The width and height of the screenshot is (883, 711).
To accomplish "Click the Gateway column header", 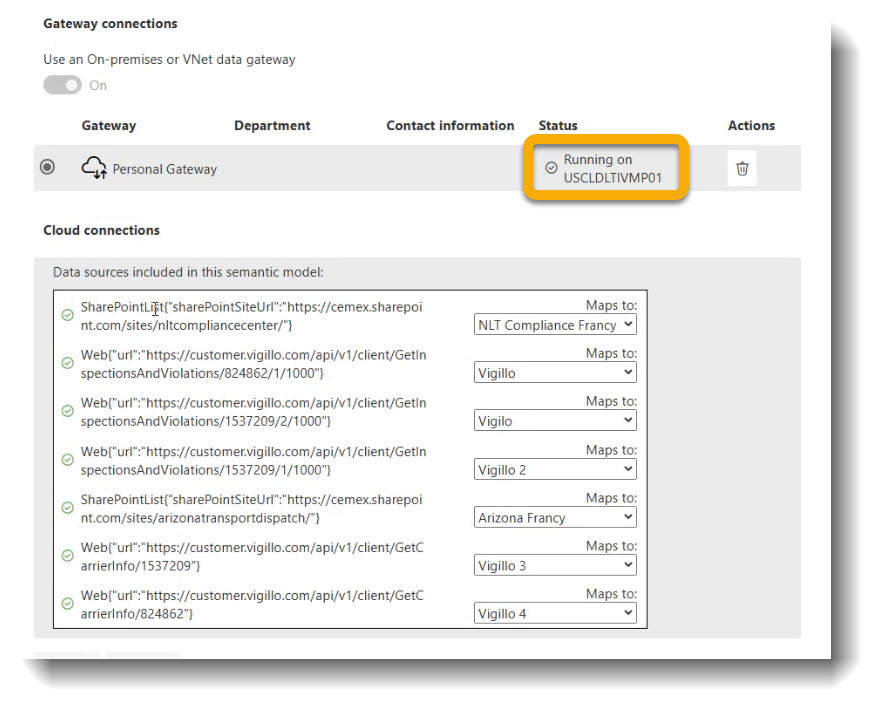I will pyautogui.click(x=109, y=126).
